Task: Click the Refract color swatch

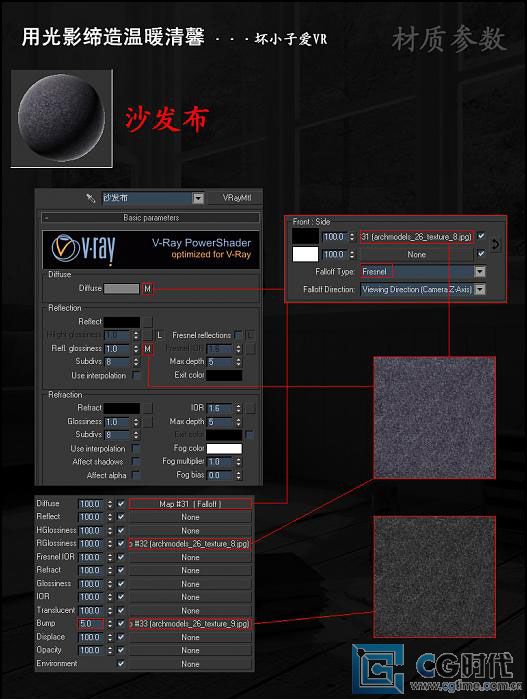Action: (122, 408)
